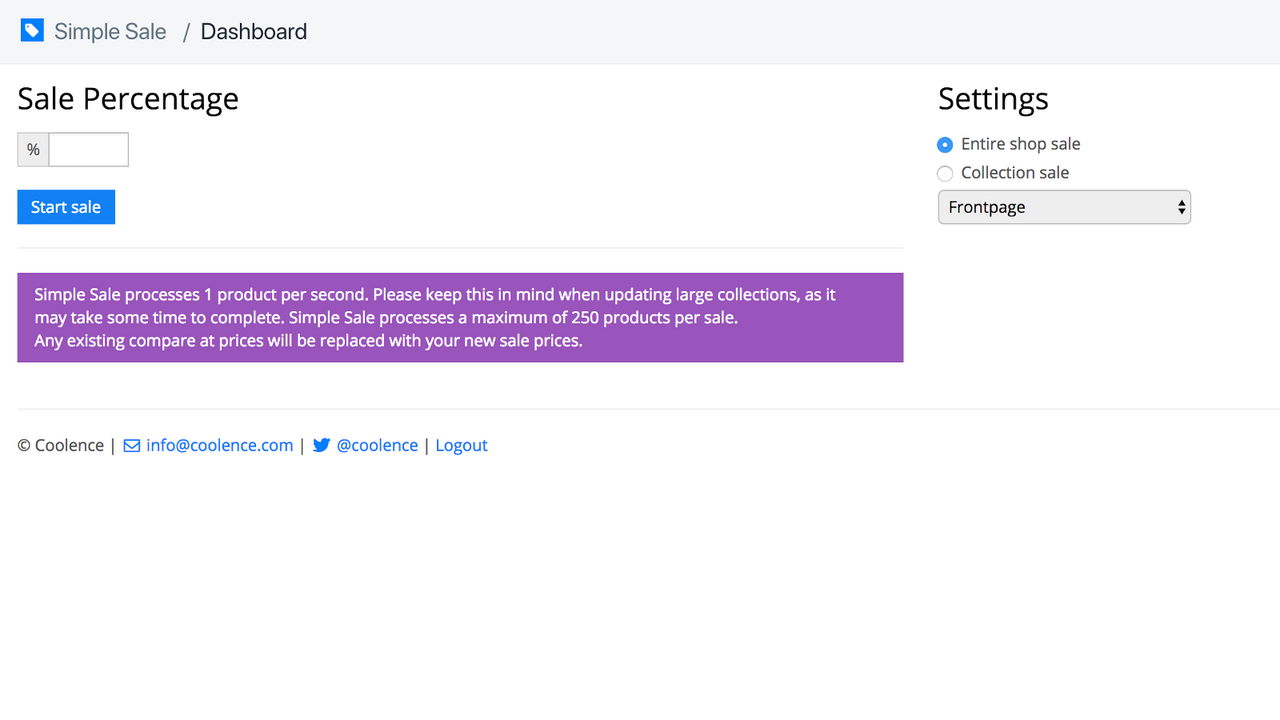Click the purple processing notice banner
Viewport: 1280px width, 720px height.
[460, 318]
